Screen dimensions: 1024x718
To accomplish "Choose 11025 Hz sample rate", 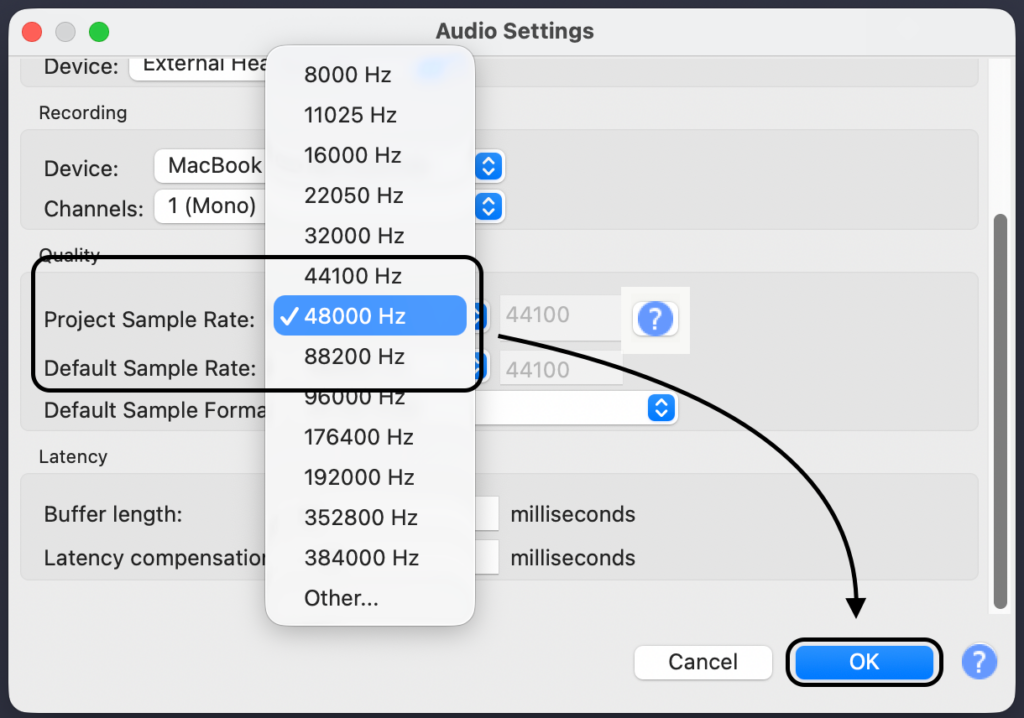I will 350,115.
